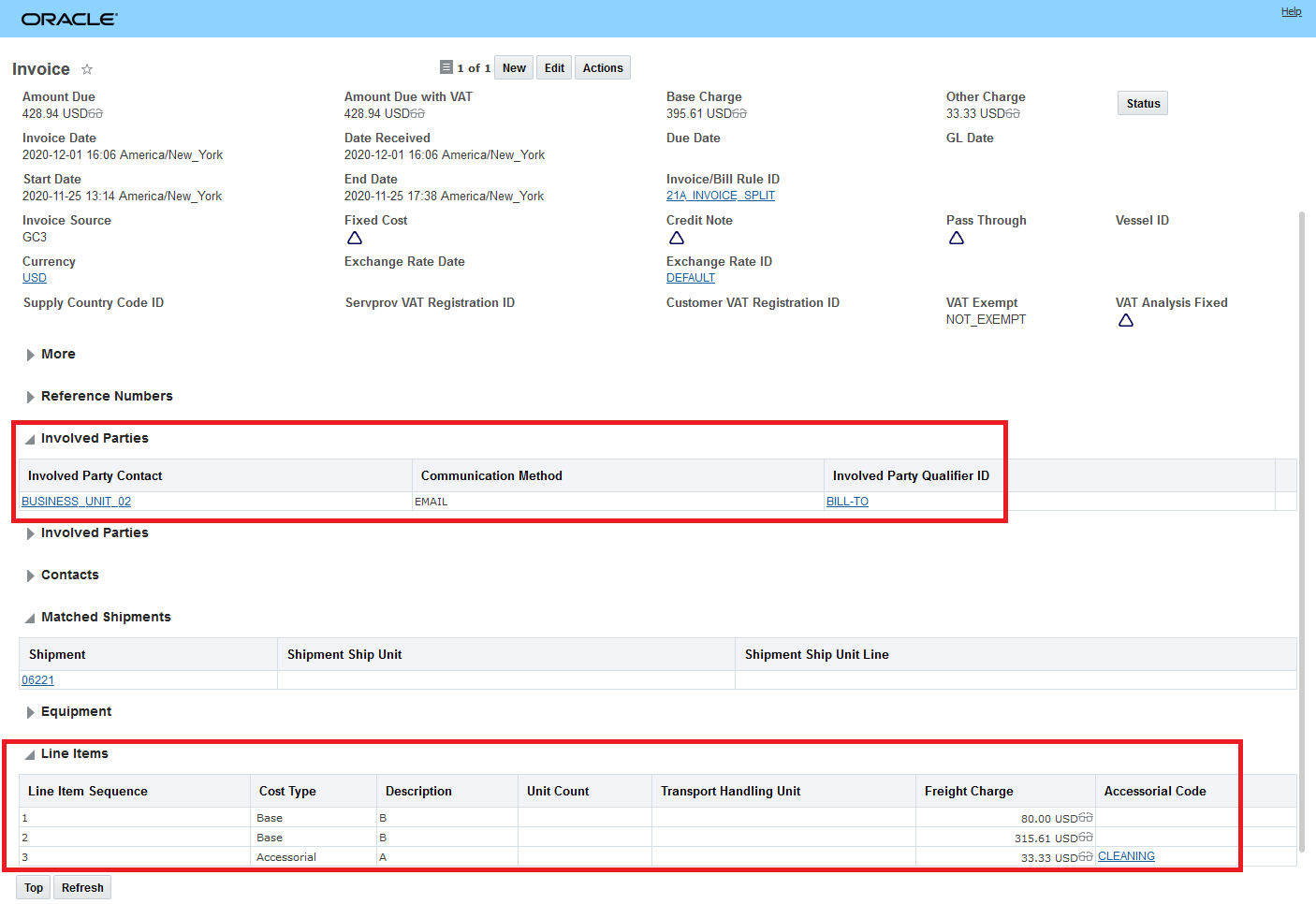This screenshot has height=904, width=1316.
Task: Click the Cost Type column header
Action: pos(314,791)
